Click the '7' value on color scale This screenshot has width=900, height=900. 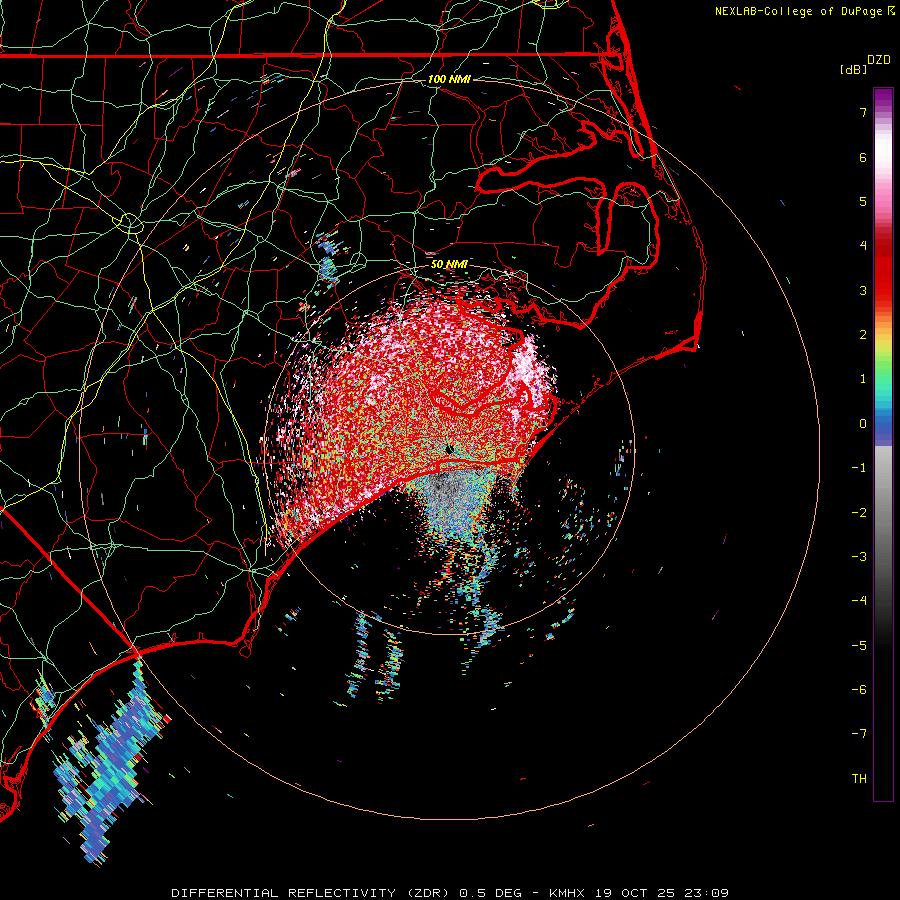coord(863,112)
